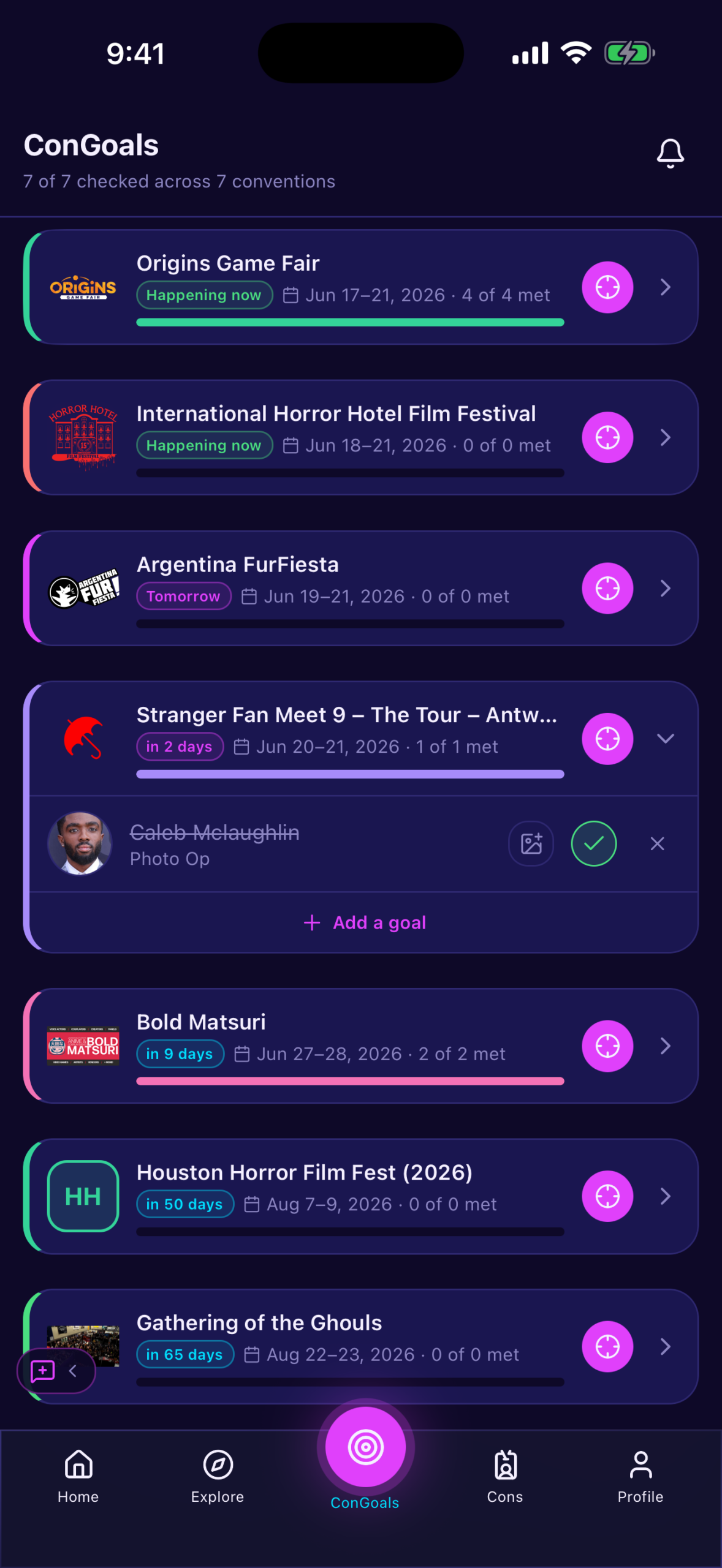The width and height of the screenshot is (722, 1568).
Task: Tap target icon on Bold Matsuri card
Action: (x=607, y=1046)
